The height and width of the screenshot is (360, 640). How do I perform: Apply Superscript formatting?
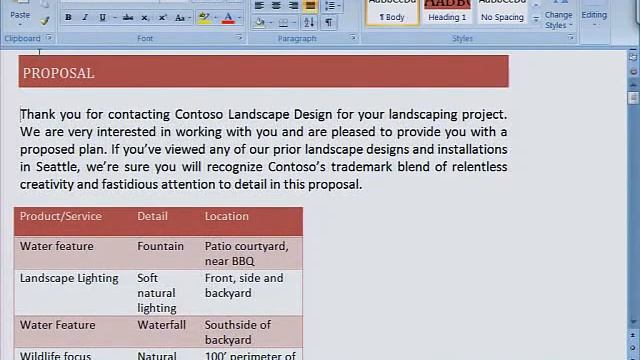(162, 18)
